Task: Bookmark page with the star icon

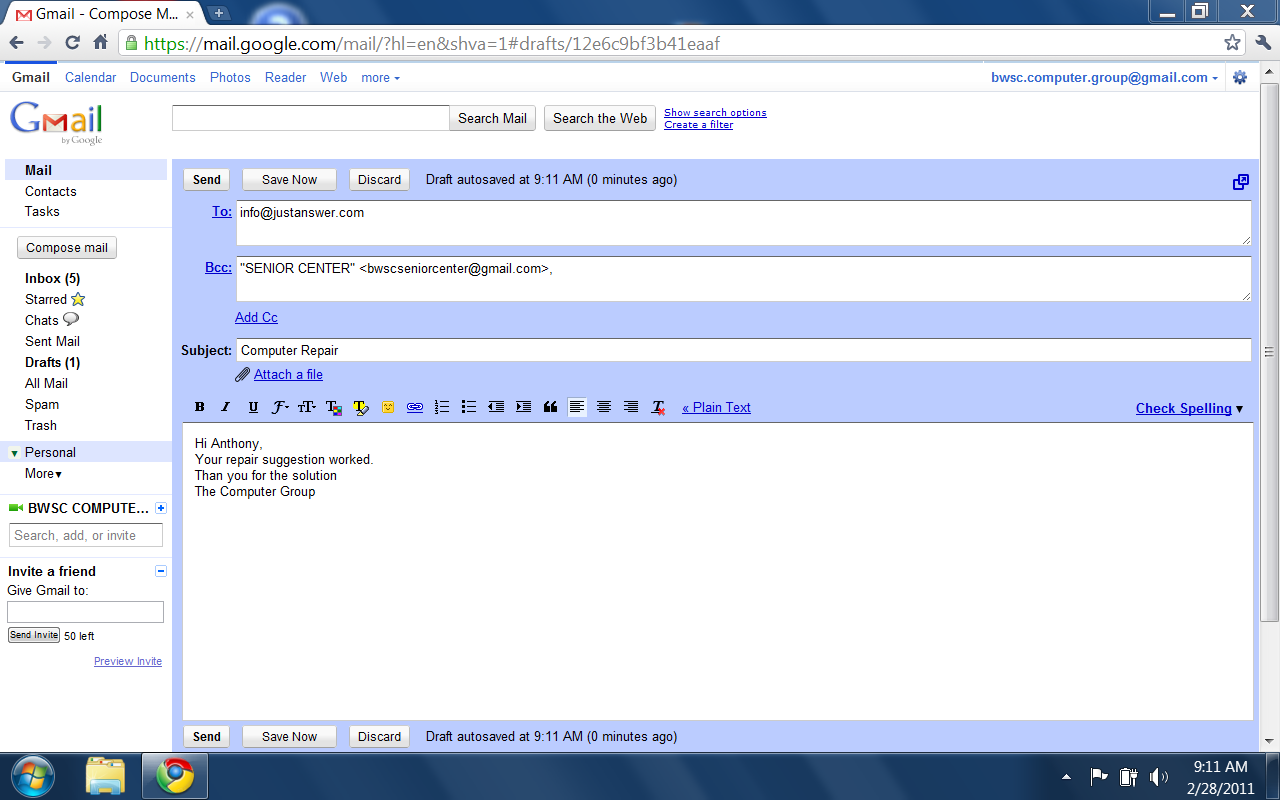Action: 1232,43
